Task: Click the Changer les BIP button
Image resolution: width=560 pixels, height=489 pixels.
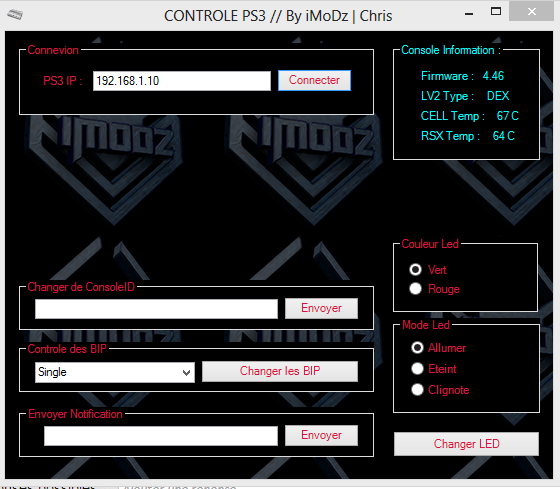Action: pyautogui.click(x=280, y=371)
